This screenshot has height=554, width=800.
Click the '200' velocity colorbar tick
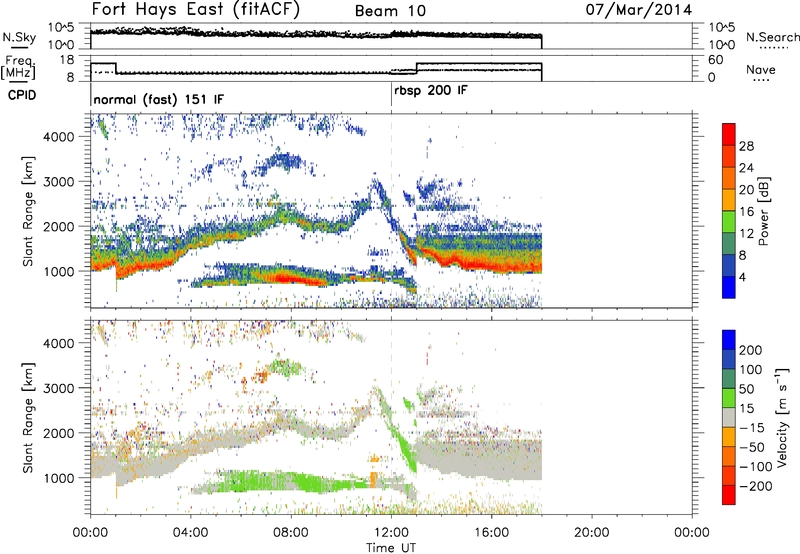click(x=751, y=350)
